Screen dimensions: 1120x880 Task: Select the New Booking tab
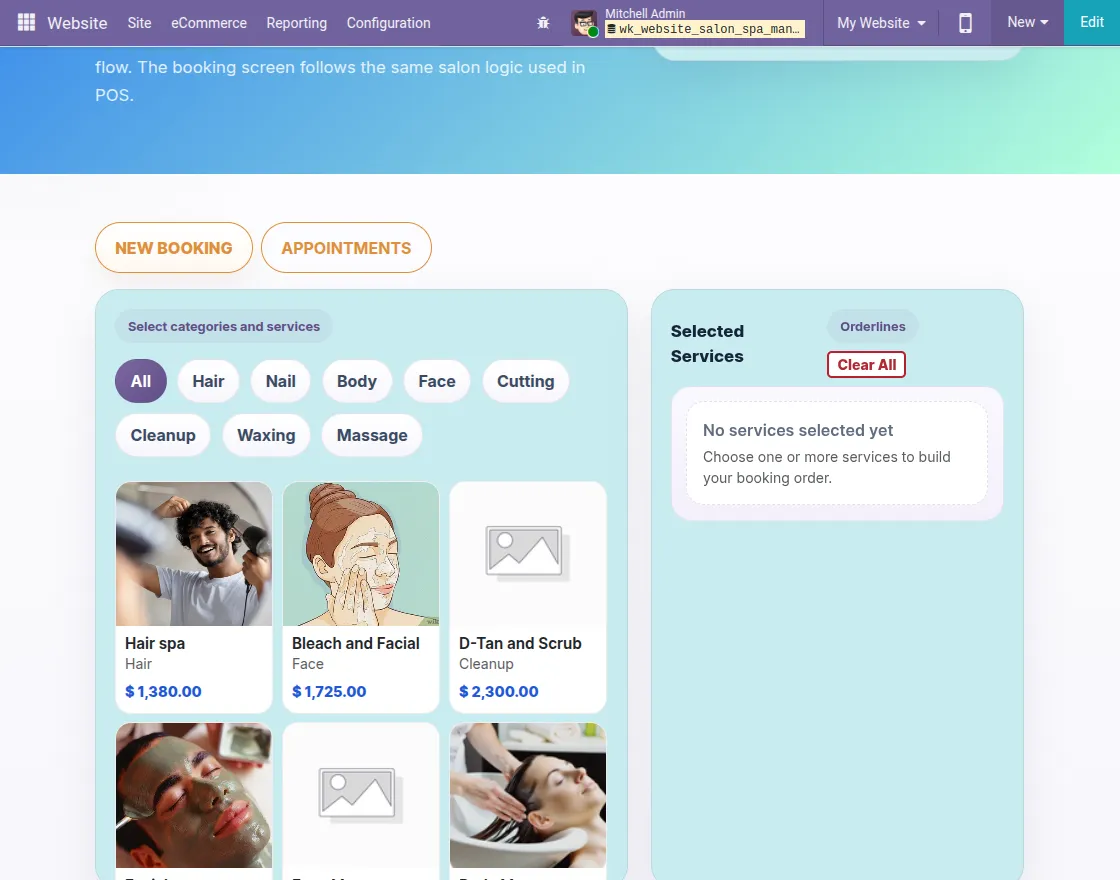[174, 248]
